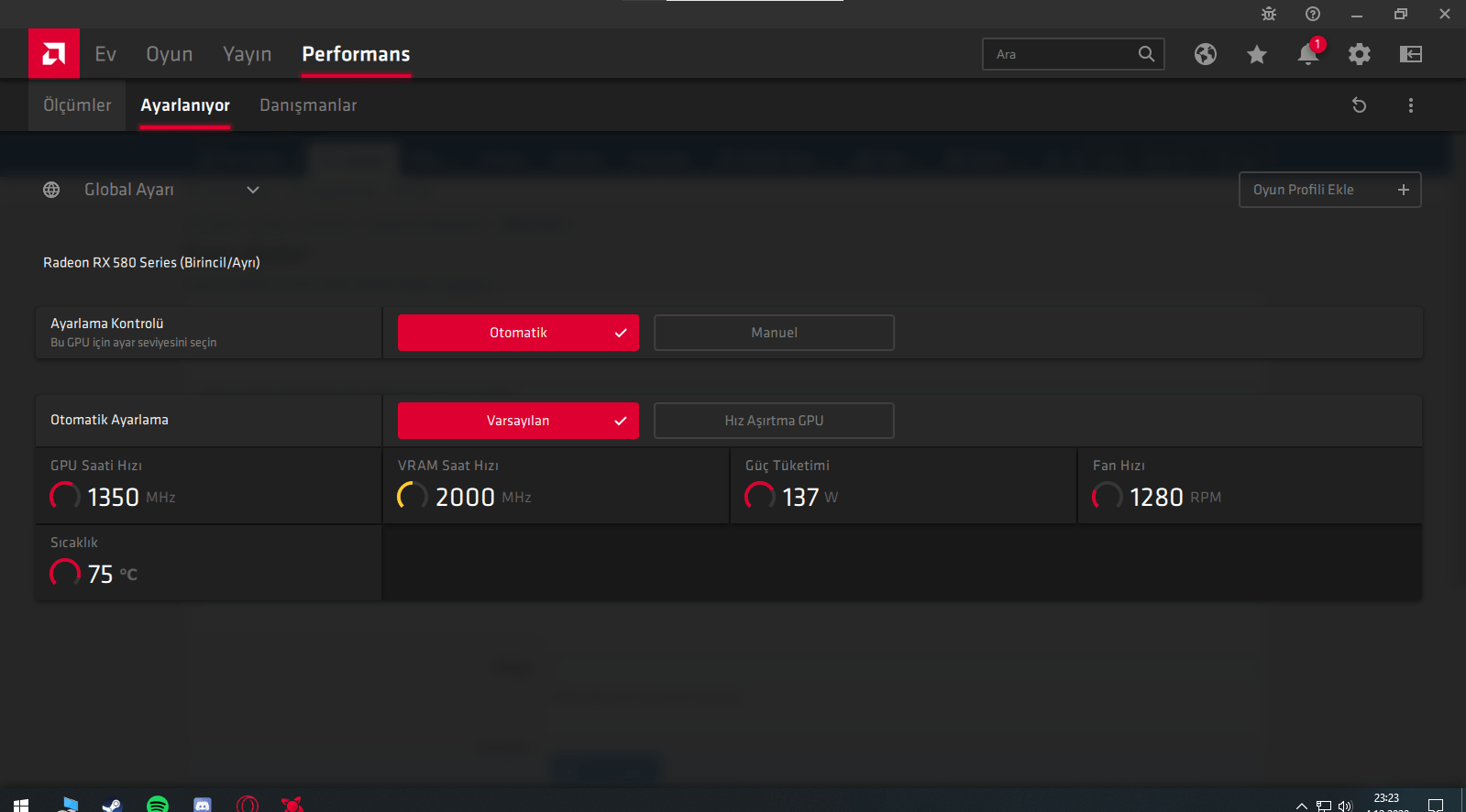Open Steam from the taskbar

click(x=112, y=806)
